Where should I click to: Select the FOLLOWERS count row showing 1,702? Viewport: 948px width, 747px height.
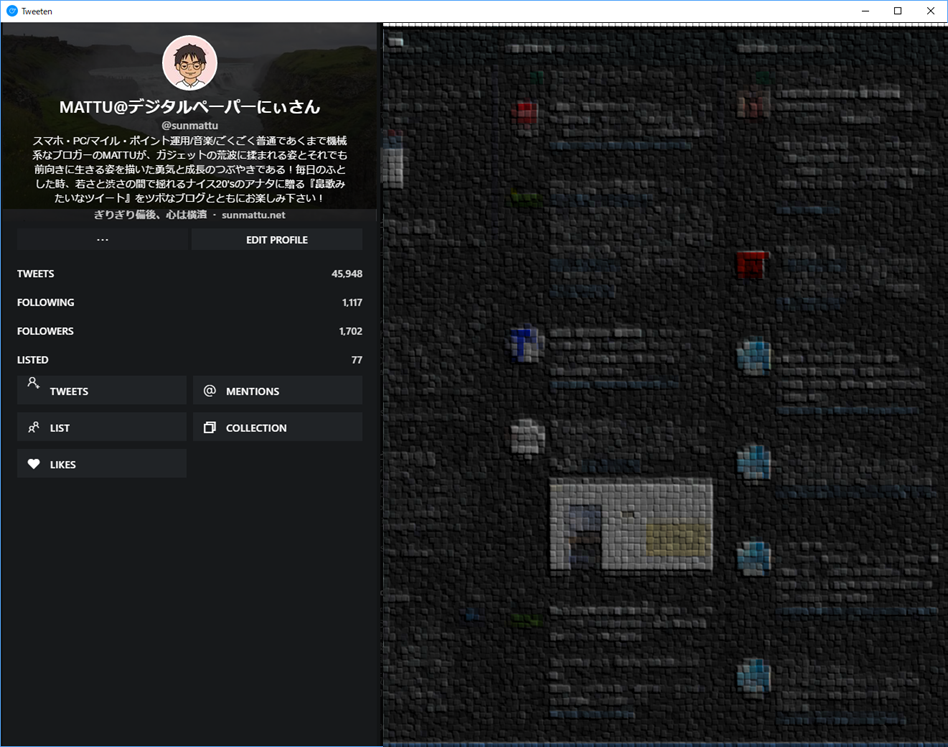point(190,331)
